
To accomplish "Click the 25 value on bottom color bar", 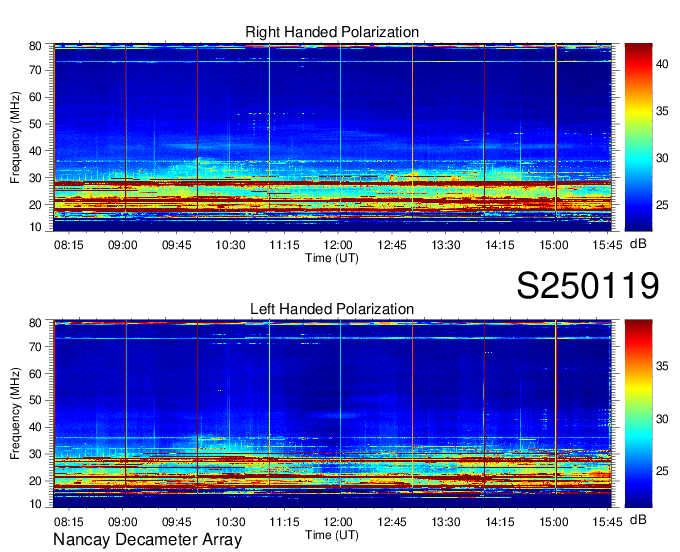I will (662, 471).
